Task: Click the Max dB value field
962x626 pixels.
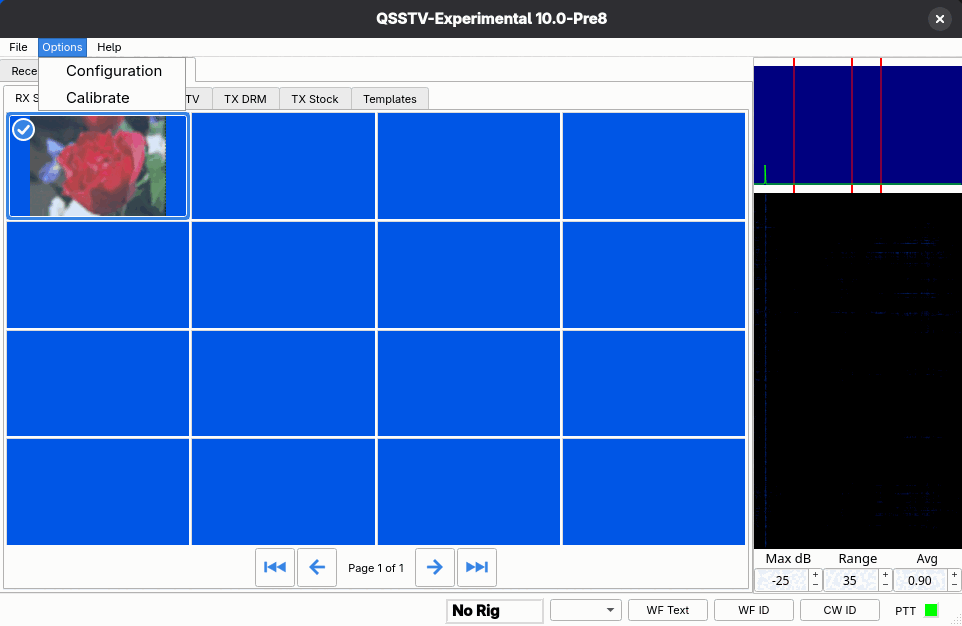Action: point(782,581)
